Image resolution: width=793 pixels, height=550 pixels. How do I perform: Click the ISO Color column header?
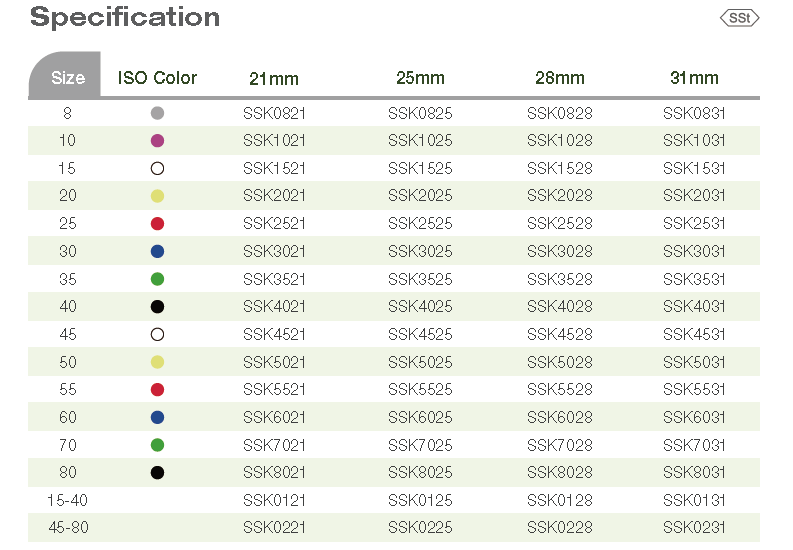click(157, 77)
